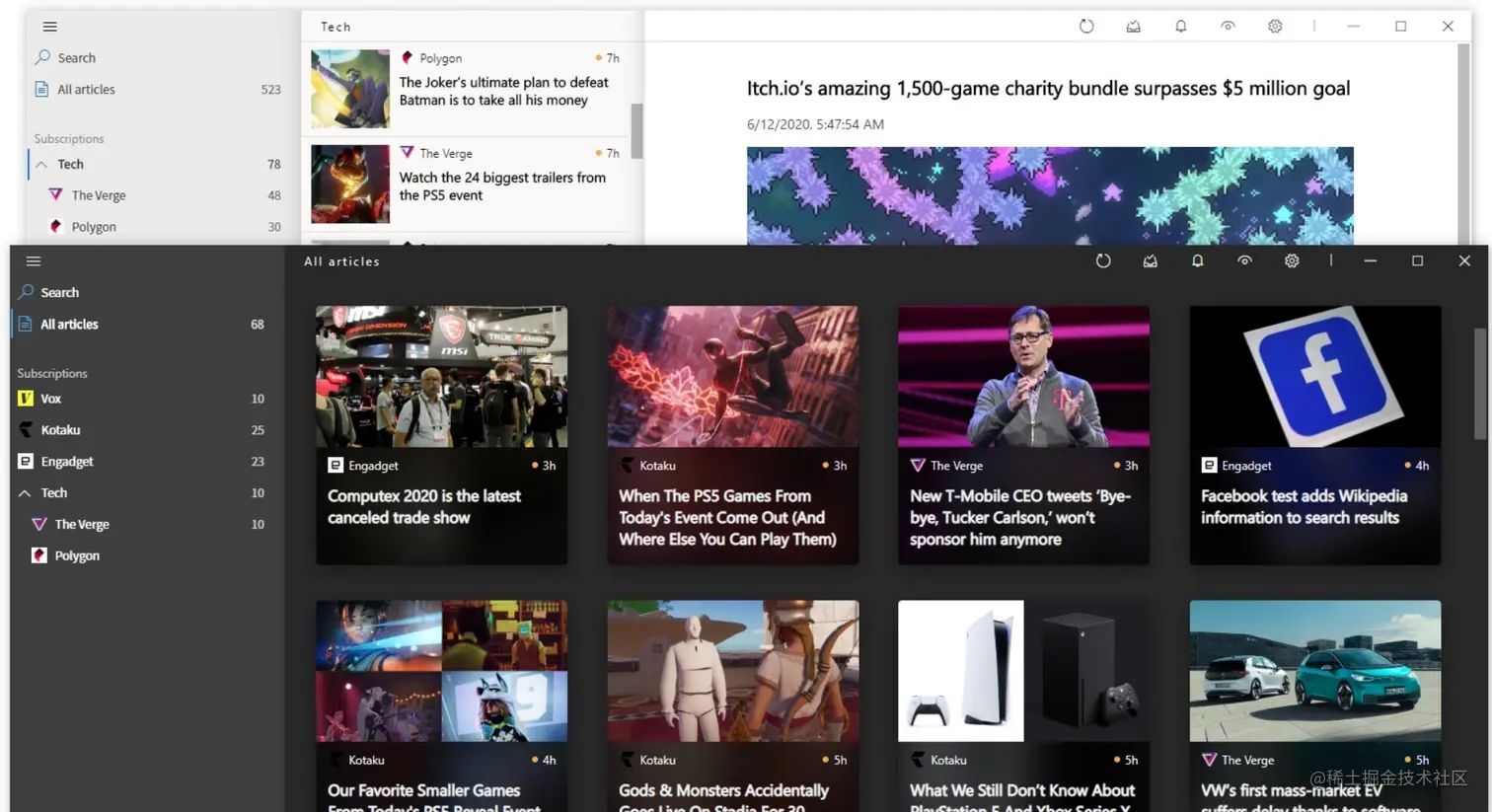Click Itch.io charity bundle article title
Screen dimensions: 1492x812
(x=1048, y=89)
